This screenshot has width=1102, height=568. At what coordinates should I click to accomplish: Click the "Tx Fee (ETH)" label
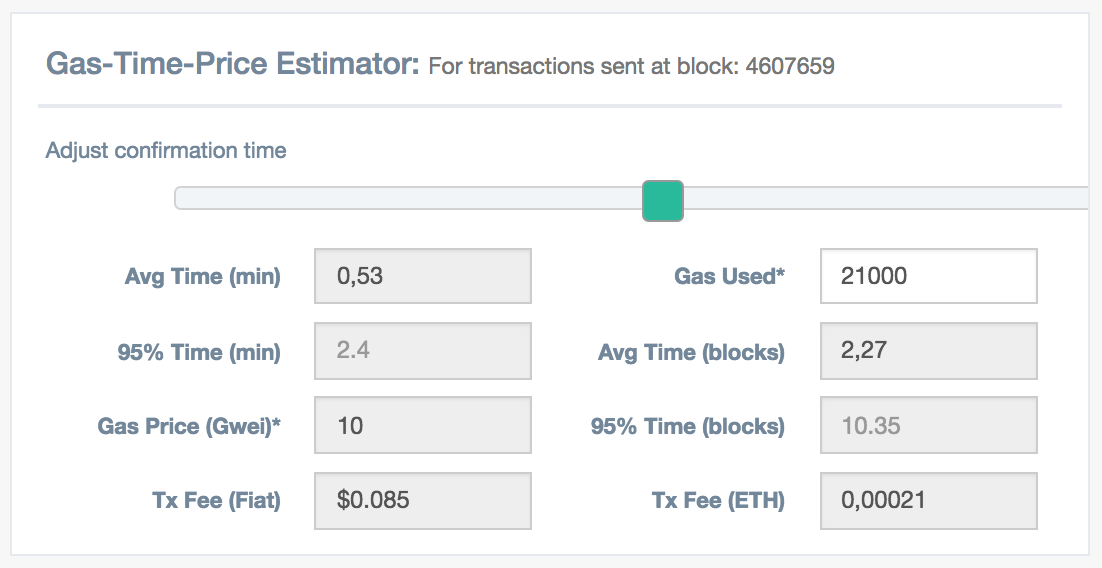point(718,501)
